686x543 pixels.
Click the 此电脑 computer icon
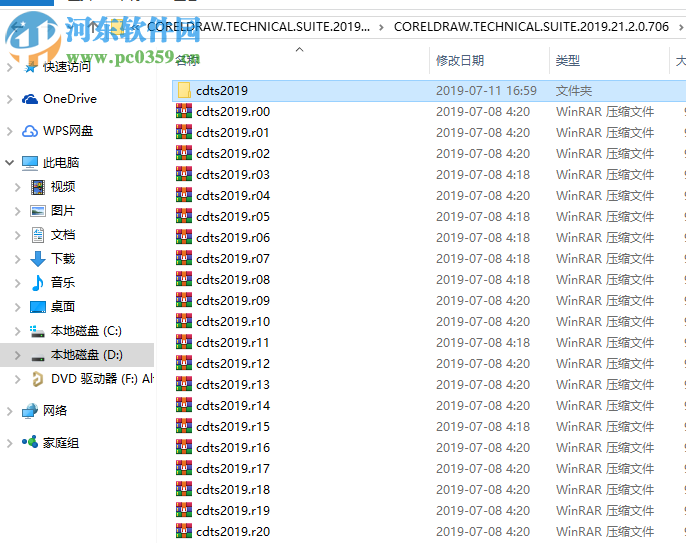pos(30,163)
